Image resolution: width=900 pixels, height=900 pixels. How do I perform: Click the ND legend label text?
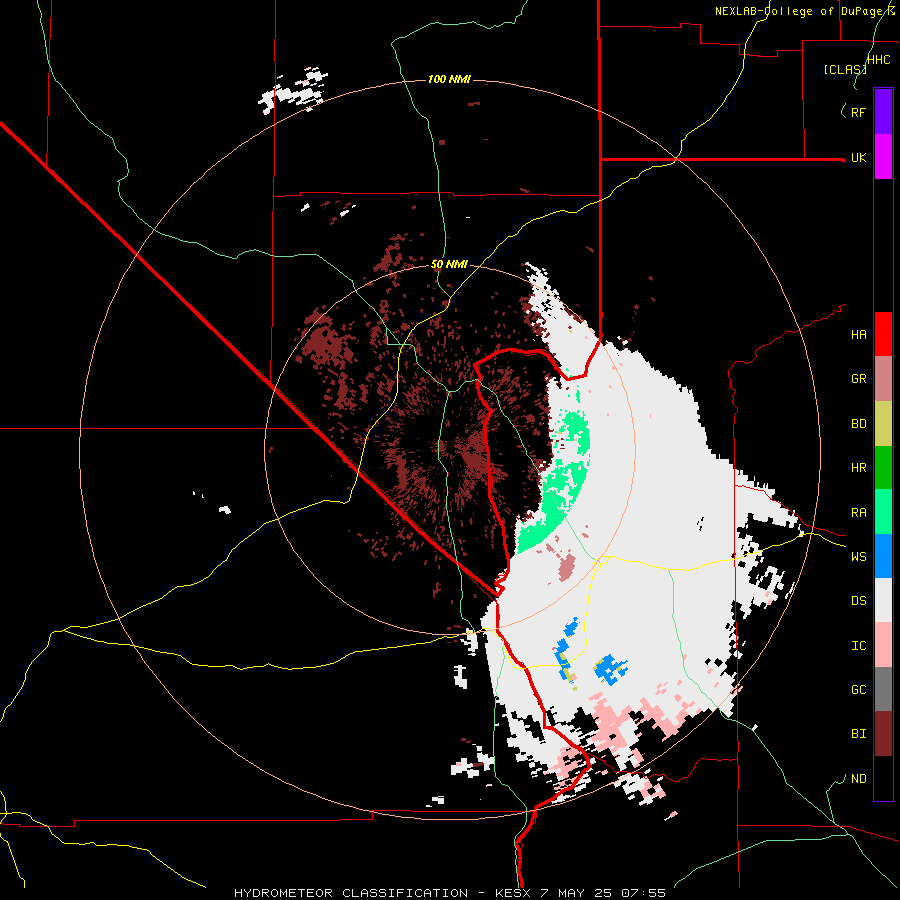(x=858, y=779)
